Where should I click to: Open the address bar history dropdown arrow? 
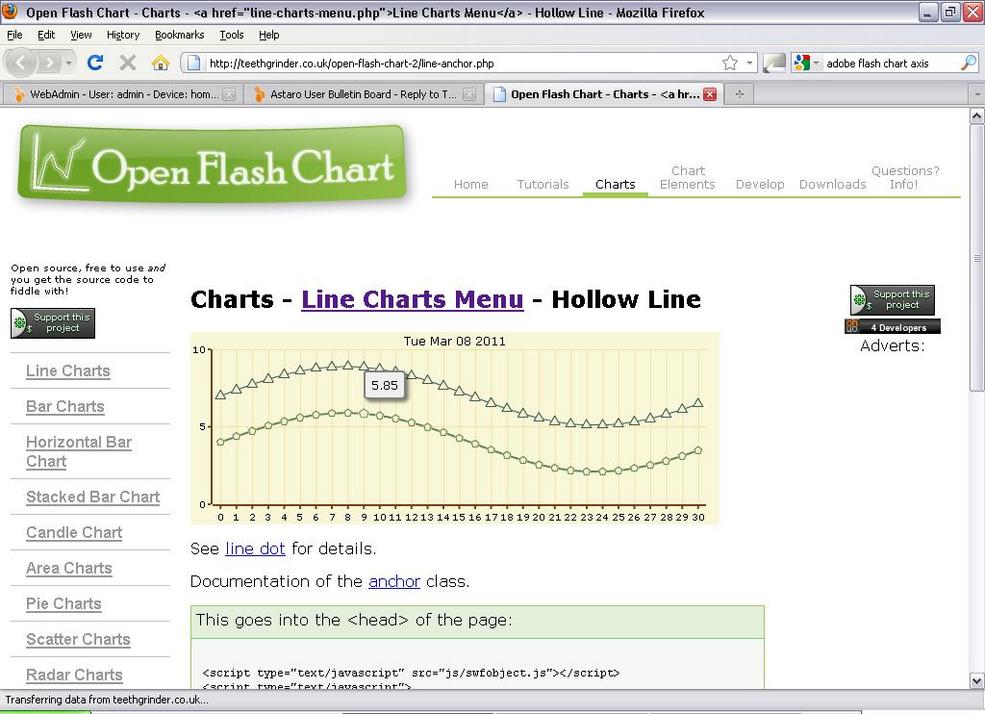coord(749,63)
